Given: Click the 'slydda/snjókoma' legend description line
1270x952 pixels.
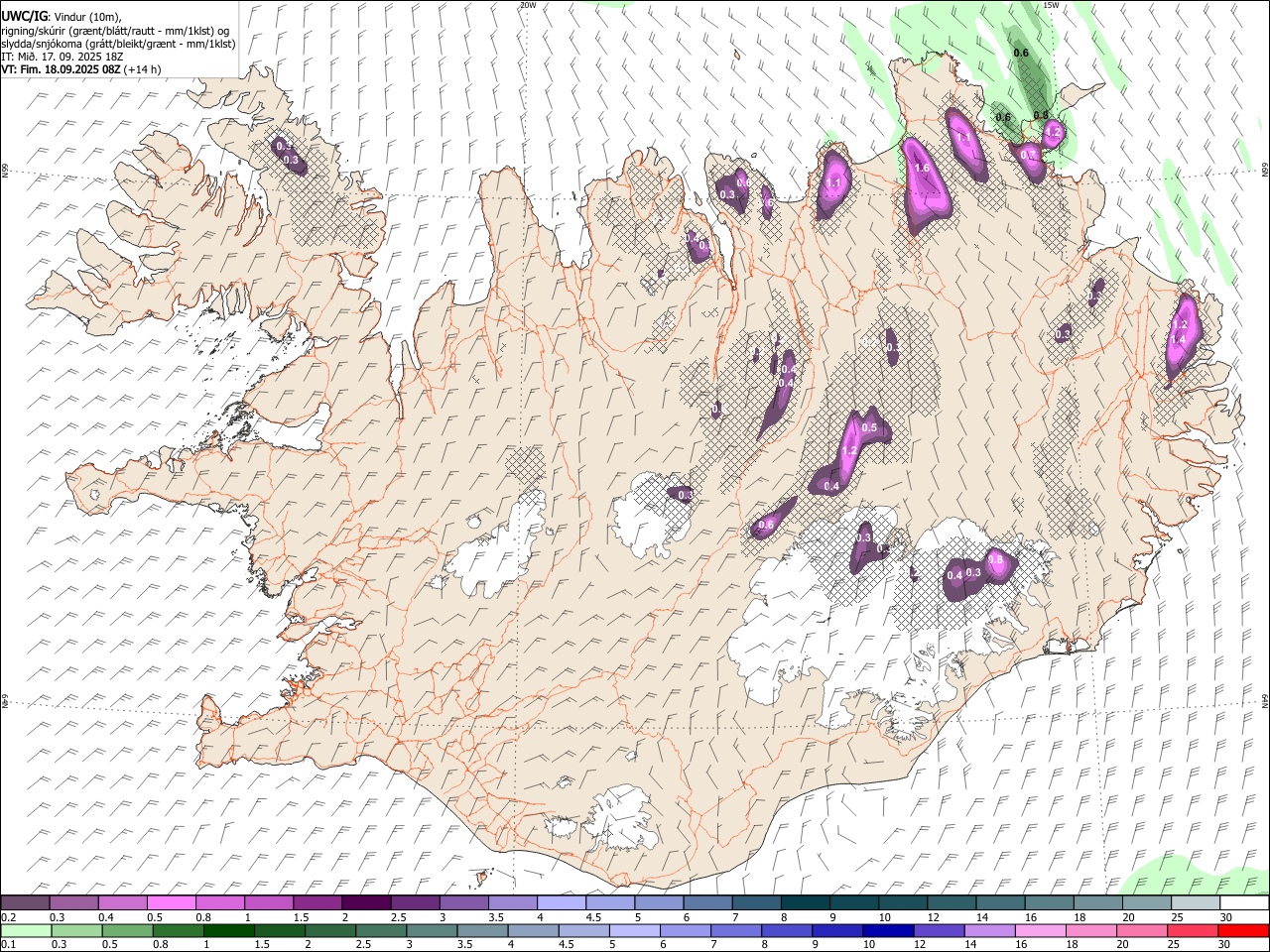Looking at the screenshot, I should coord(118,44).
